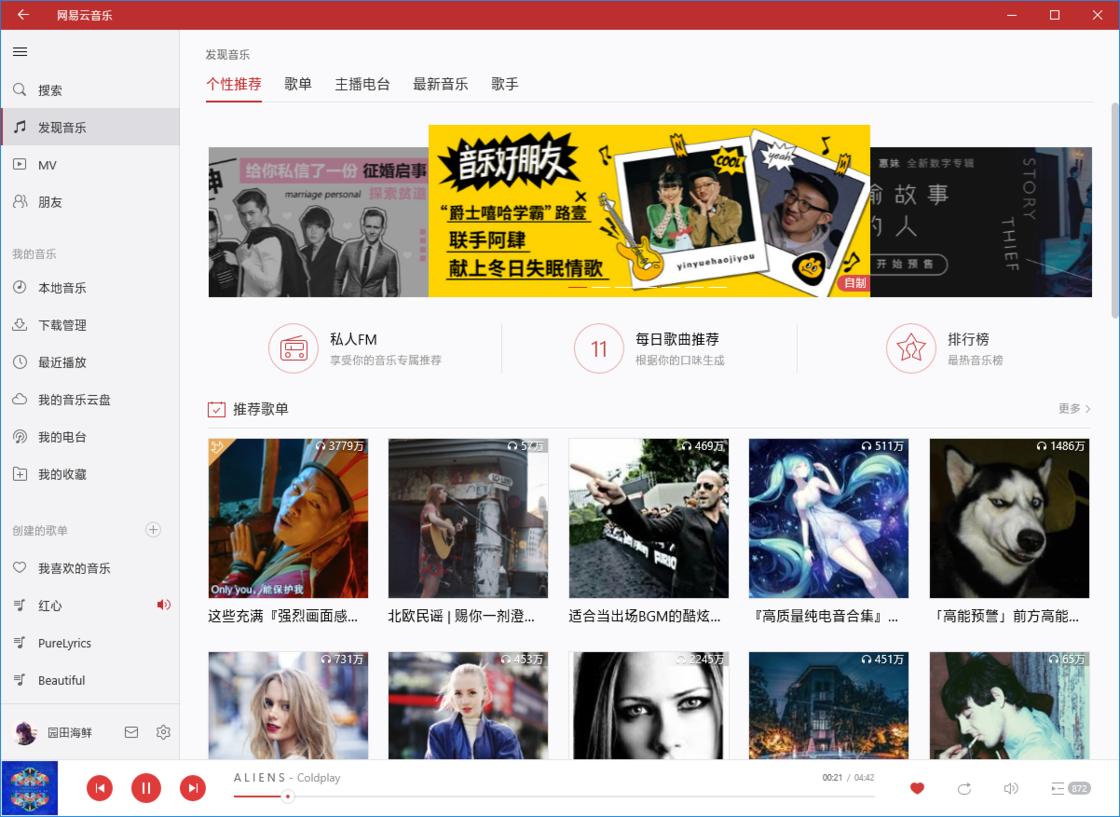The image size is (1120, 817).
Task: Click the back arrow in title bar
Action: click(x=24, y=14)
